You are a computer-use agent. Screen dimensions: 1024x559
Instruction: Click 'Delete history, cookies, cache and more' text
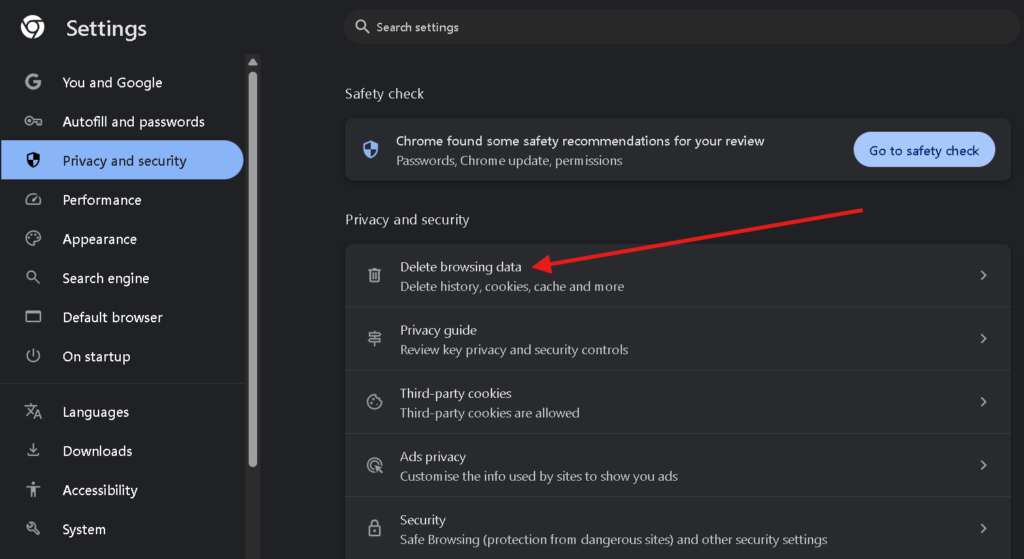[512, 286]
